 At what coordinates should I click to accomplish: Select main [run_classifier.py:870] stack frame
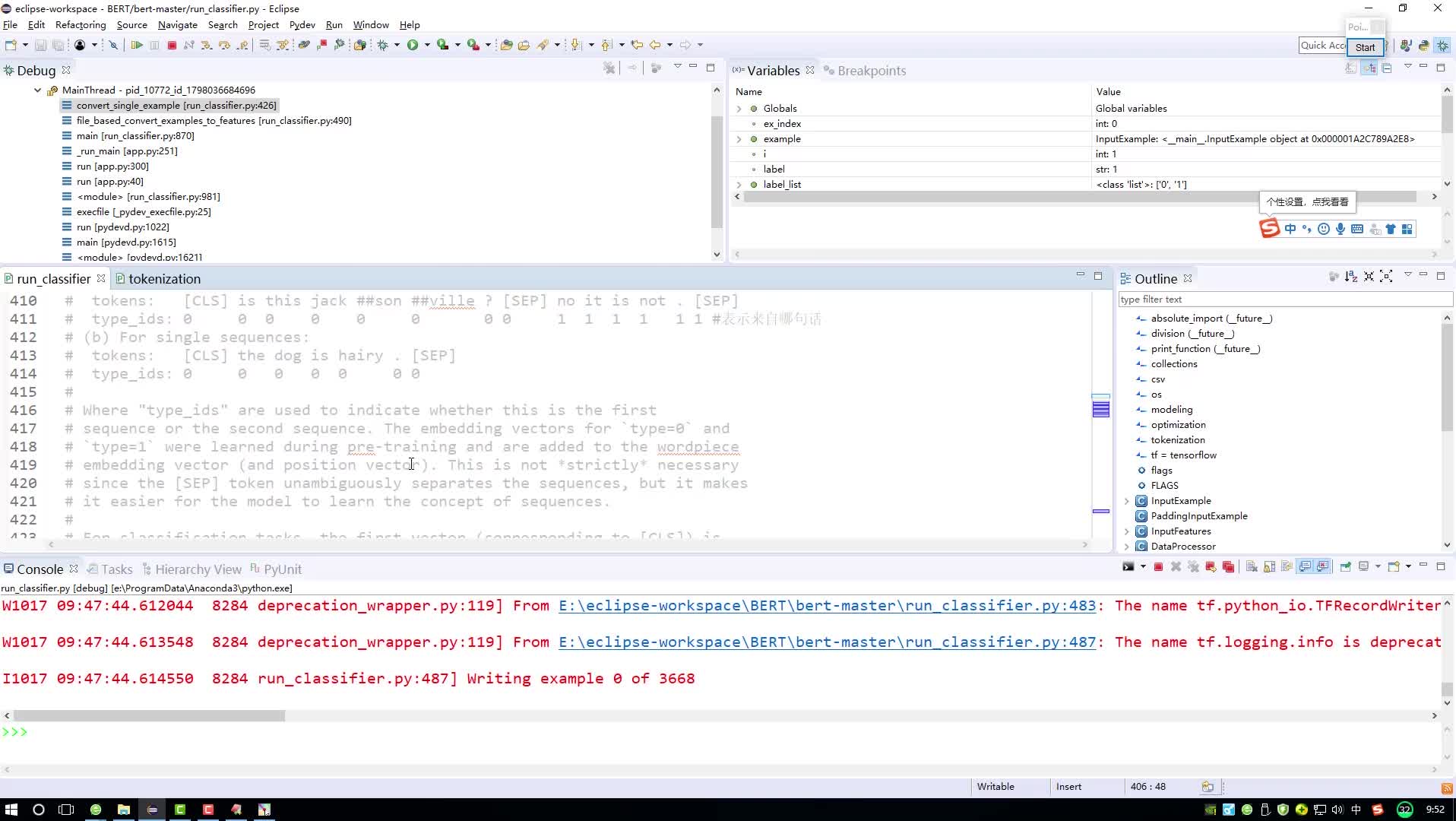click(135, 136)
